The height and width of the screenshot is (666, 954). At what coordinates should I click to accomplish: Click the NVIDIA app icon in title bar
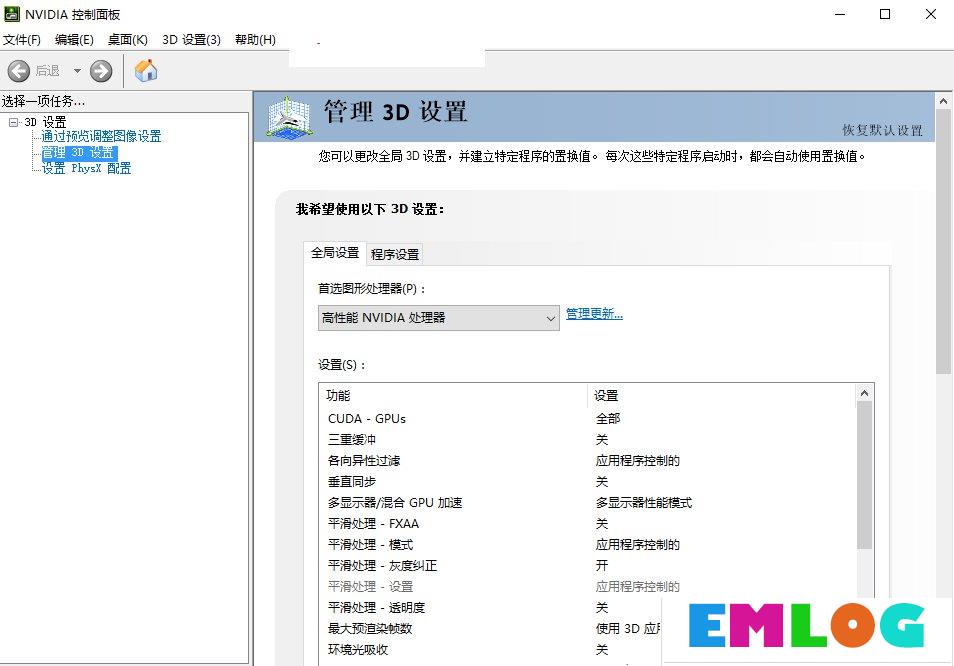[x=12, y=14]
